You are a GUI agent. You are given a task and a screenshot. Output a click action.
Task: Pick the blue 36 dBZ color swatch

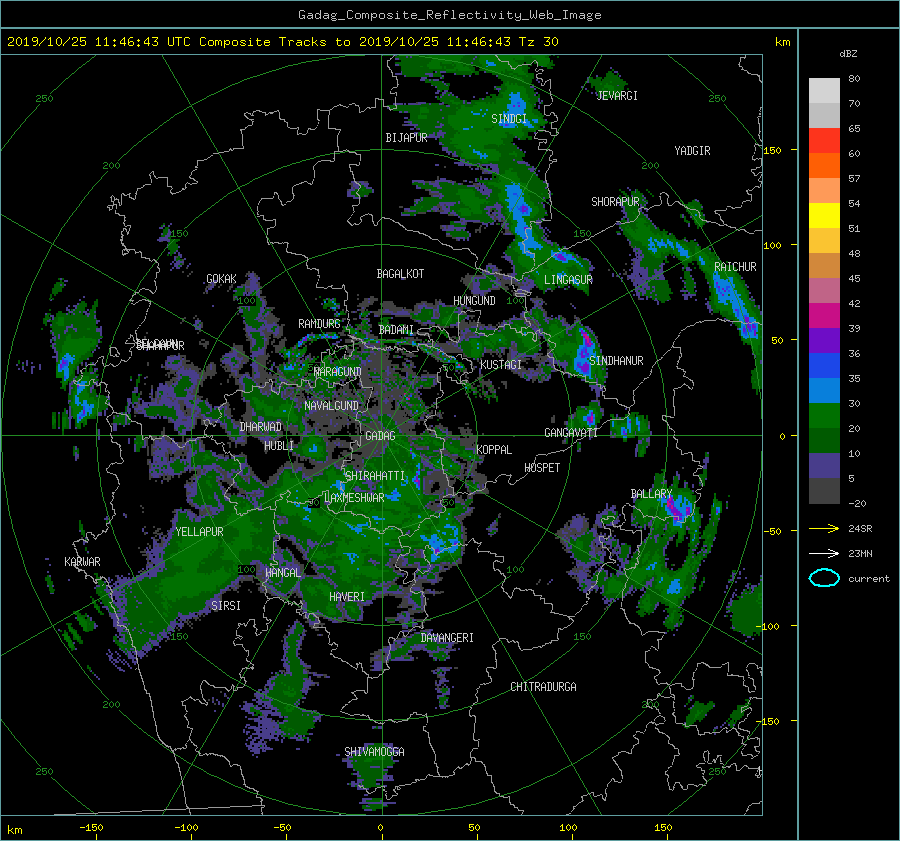pyautogui.click(x=824, y=365)
